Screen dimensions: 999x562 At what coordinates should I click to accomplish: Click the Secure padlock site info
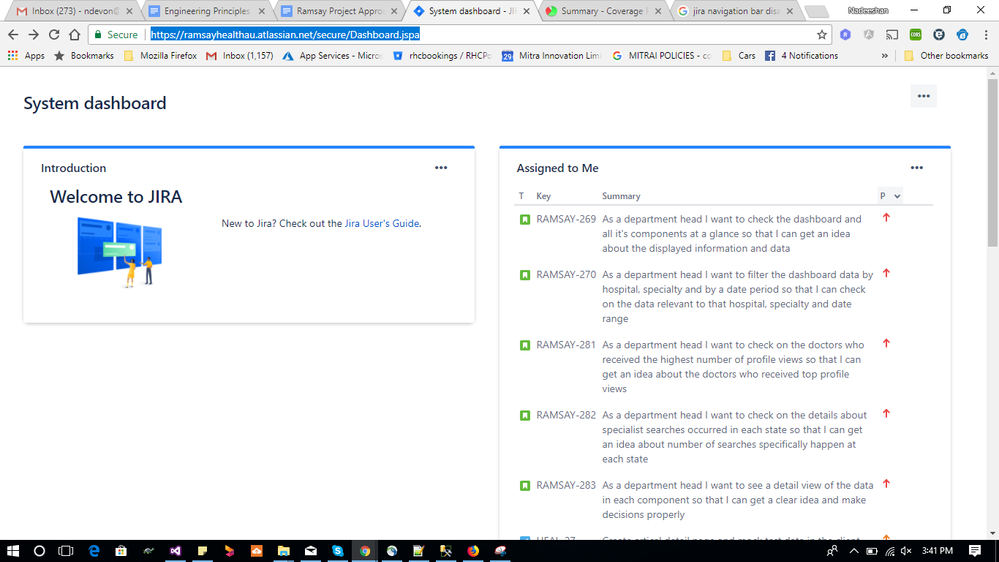pyautogui.click(x=116, y=34)
